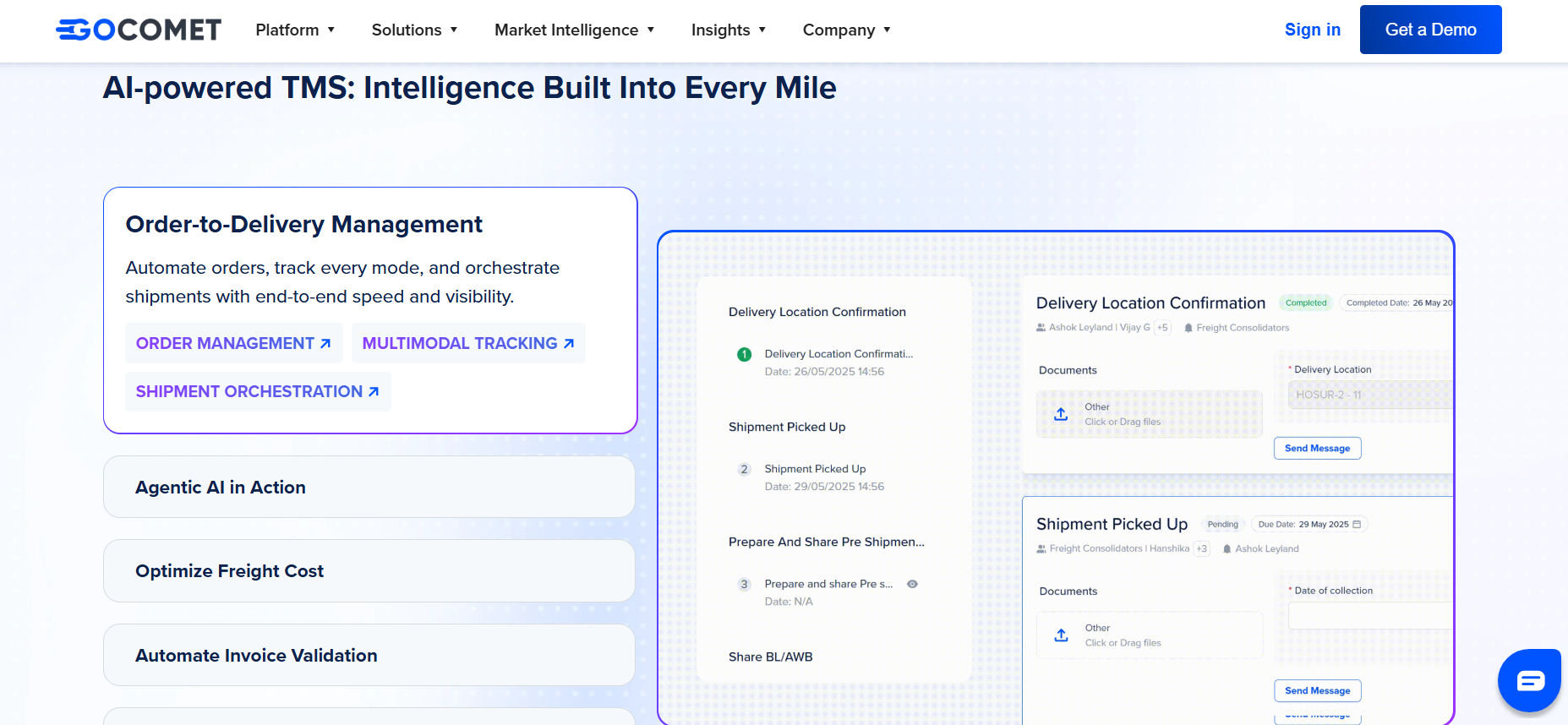Open the Solutions dropdown
1568x725 pixels.
point(414,30)
